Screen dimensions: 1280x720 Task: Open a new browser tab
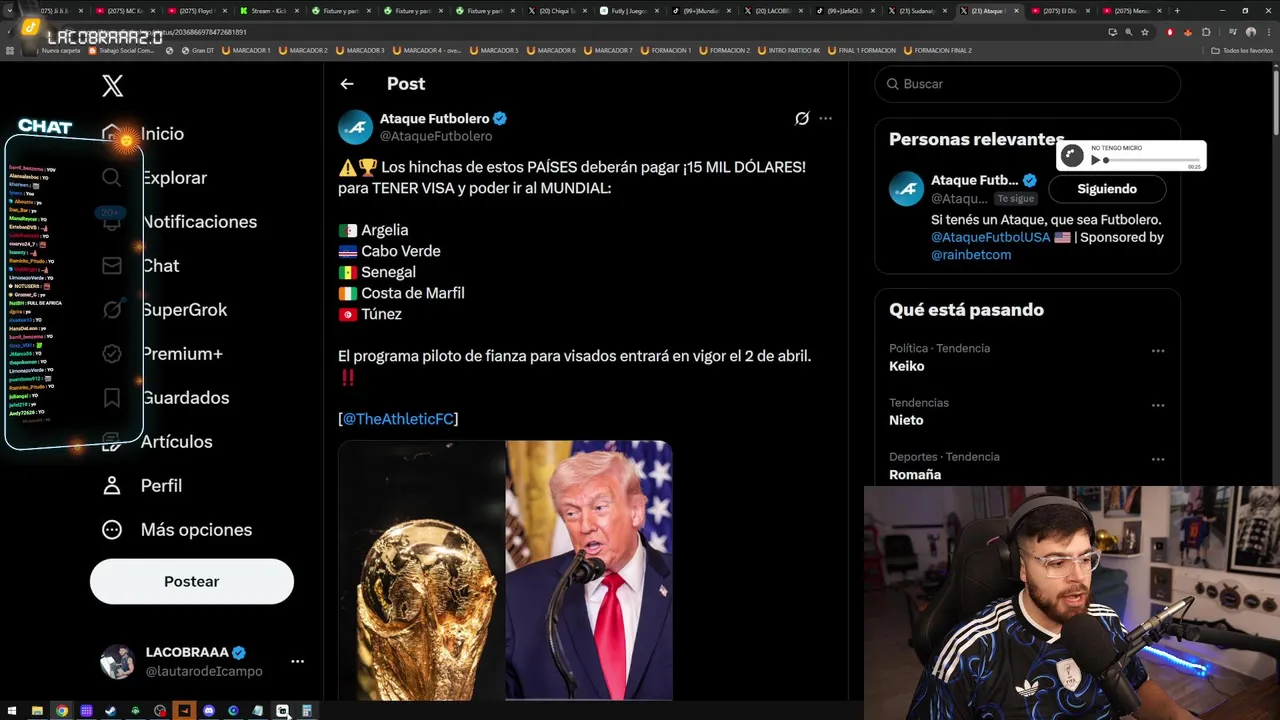tap(1177, 11)
